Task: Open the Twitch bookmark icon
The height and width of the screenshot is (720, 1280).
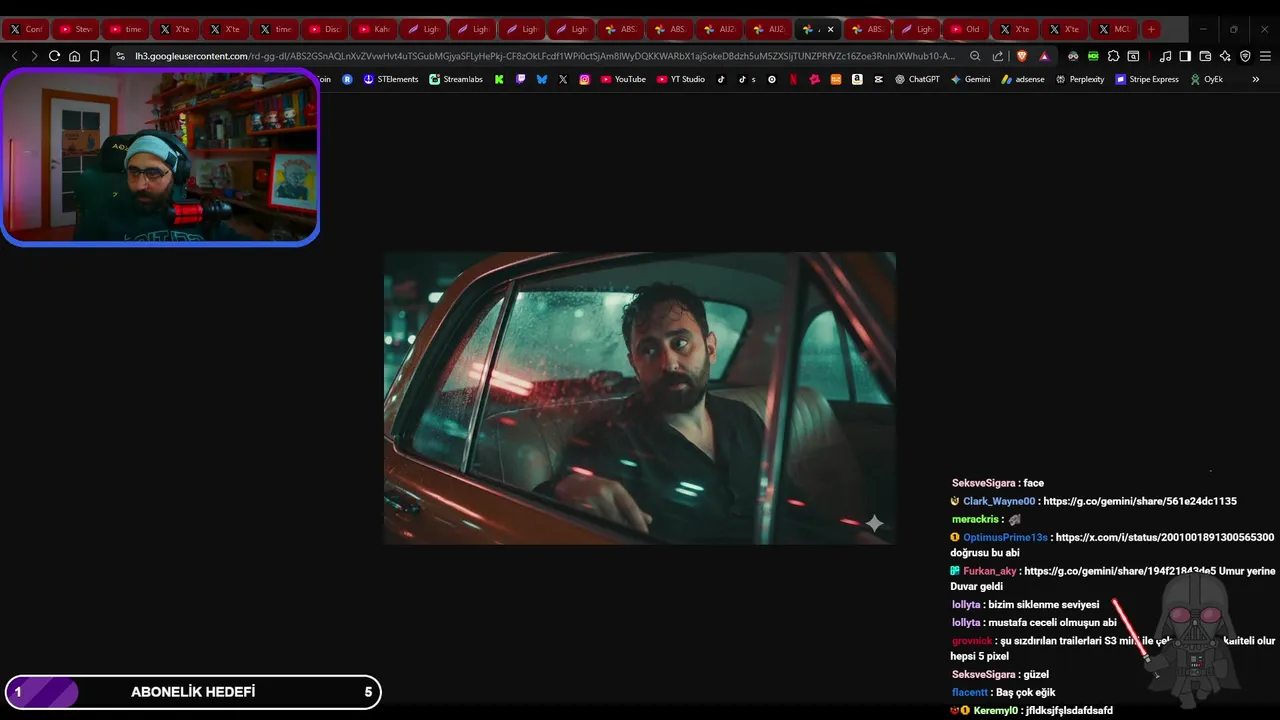Action: tap(520, 79)
